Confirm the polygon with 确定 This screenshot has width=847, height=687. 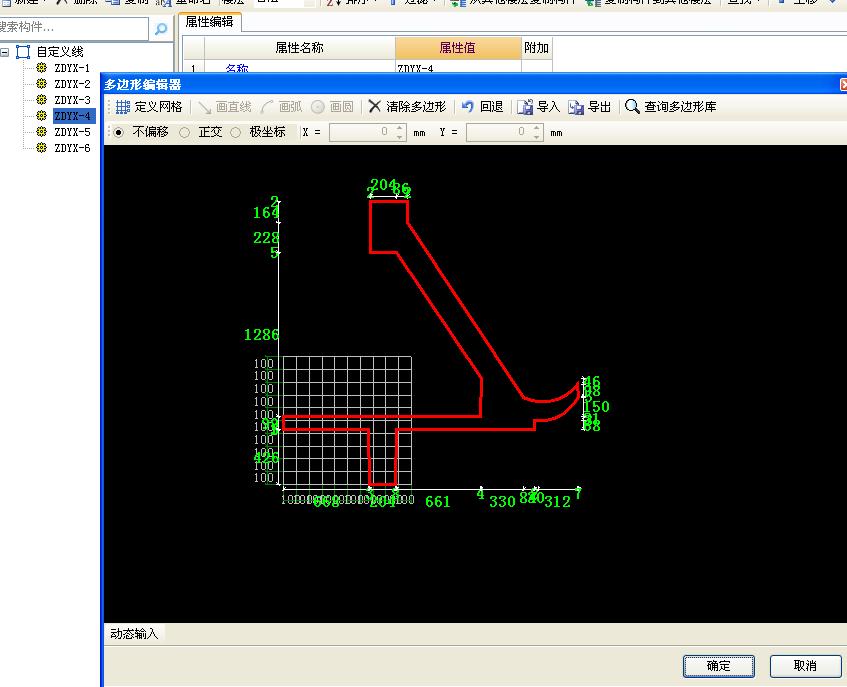point(718,666)
